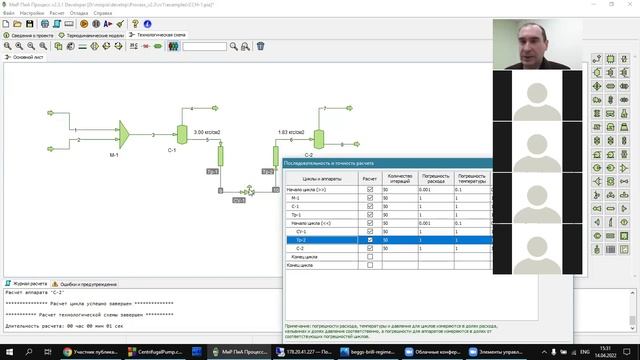Open the Chrome window in taskbar
640x360 pixels.
pos(91,352)
